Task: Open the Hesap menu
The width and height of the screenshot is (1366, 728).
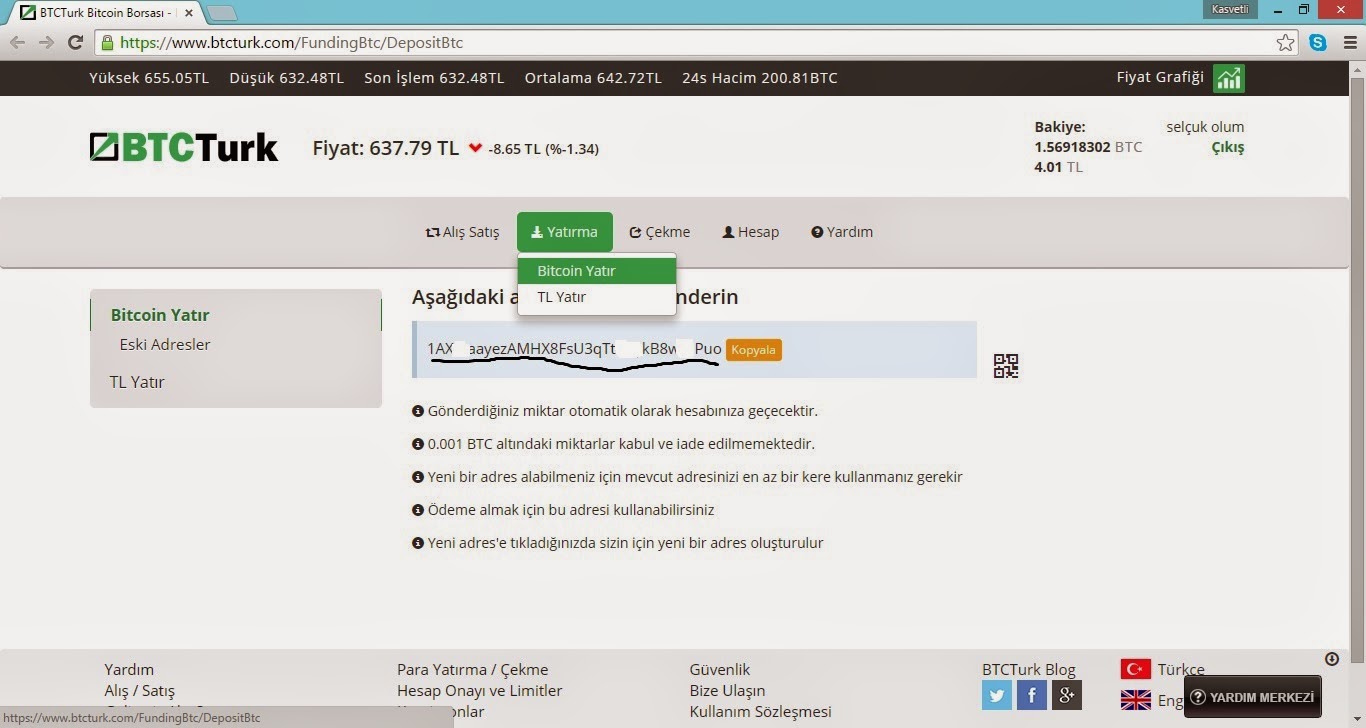Action: pos(751,232)
